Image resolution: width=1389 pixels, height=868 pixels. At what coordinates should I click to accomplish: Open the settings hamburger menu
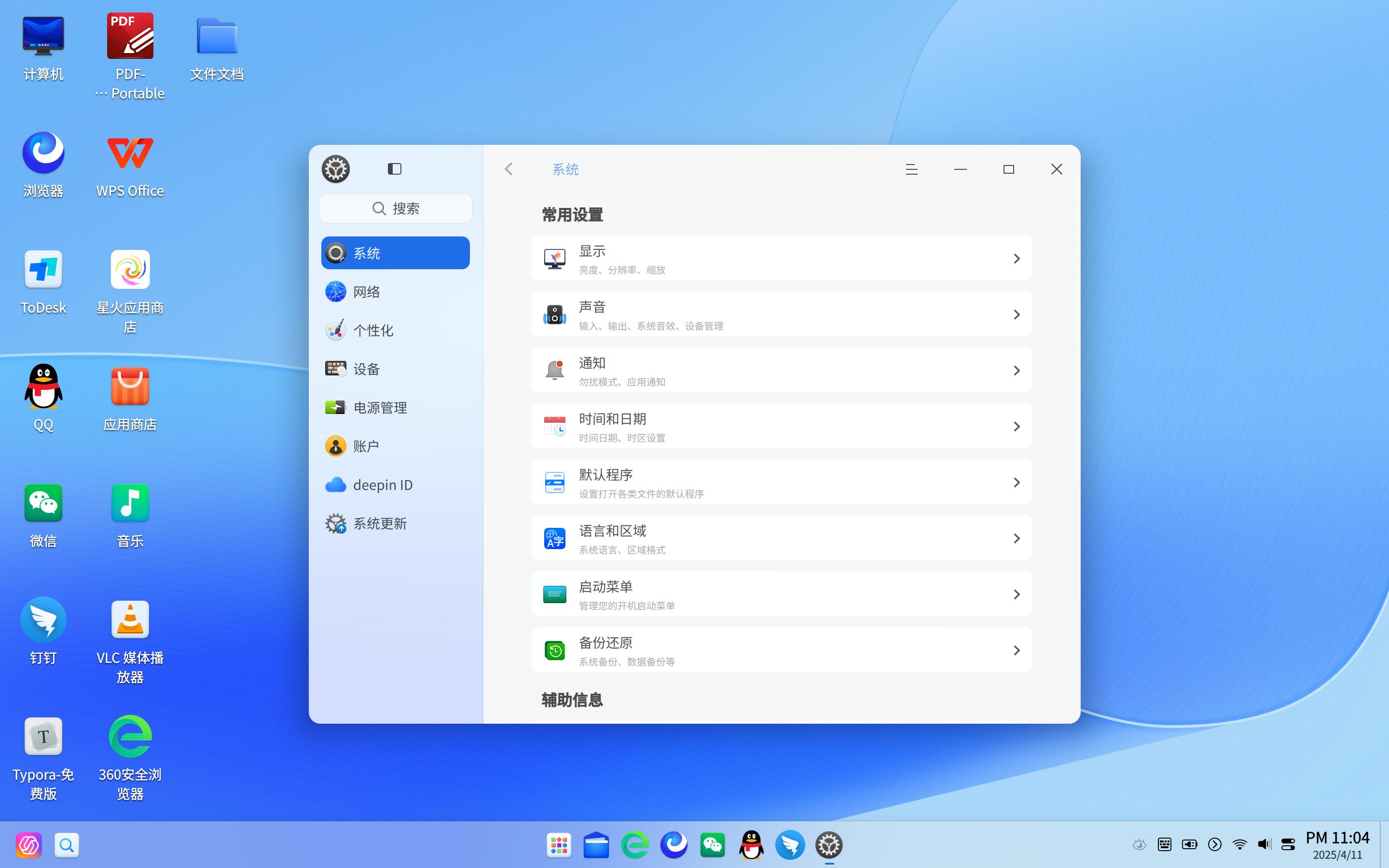tap(911, 169)
